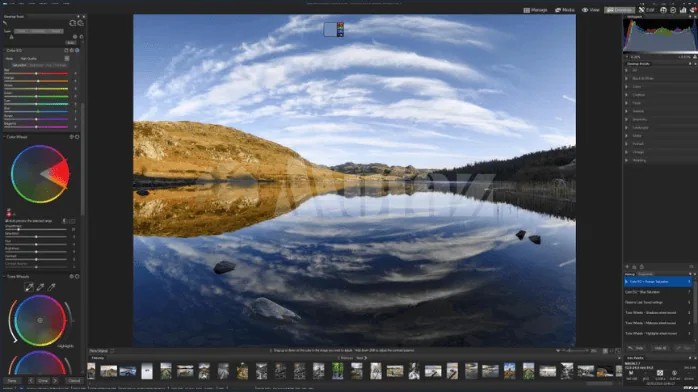Select 'Restore Last Saved settings' history entry

[x=658, y=302]
